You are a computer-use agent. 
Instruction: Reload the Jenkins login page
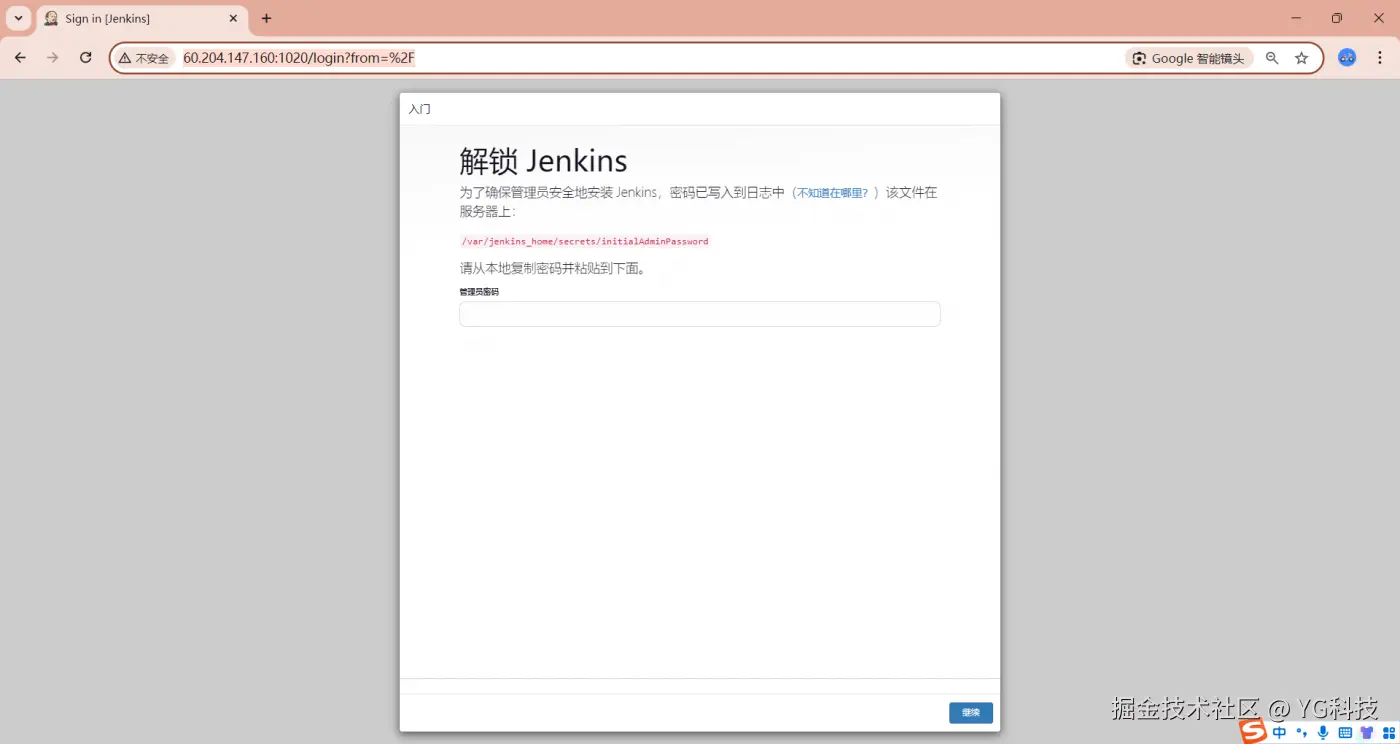86,58
